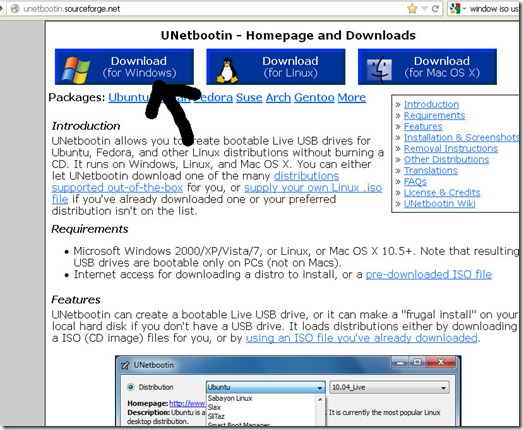
Task: Bookmark page with star icon
Action: [x=412, y=8]
